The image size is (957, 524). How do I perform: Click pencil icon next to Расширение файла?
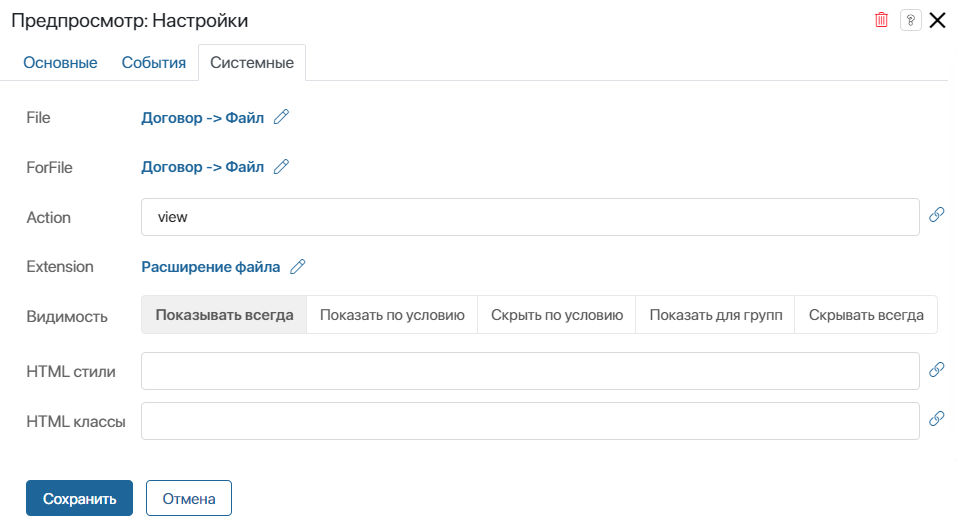(297, 267)
